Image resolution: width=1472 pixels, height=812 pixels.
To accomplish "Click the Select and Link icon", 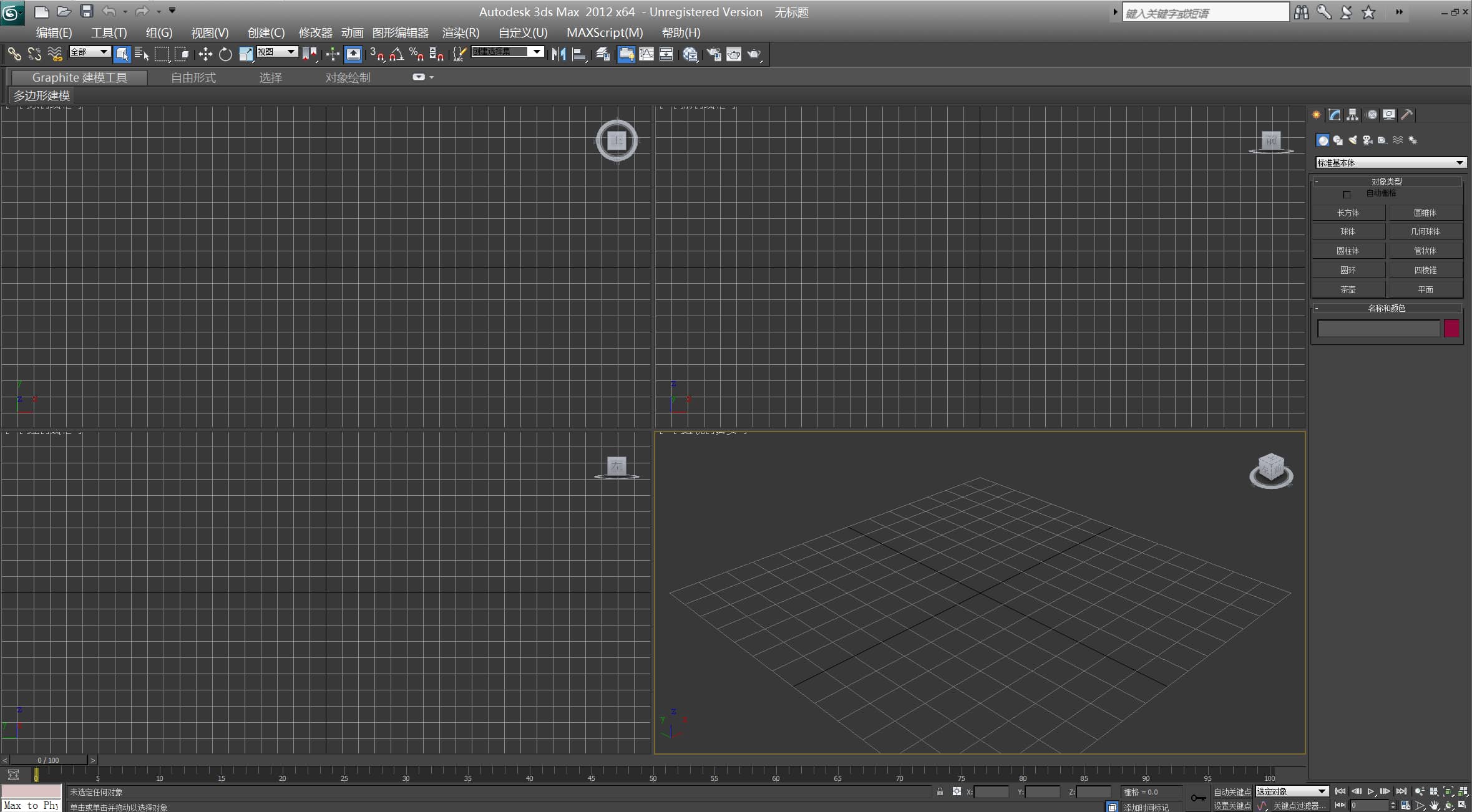I will tap(14, 55).
